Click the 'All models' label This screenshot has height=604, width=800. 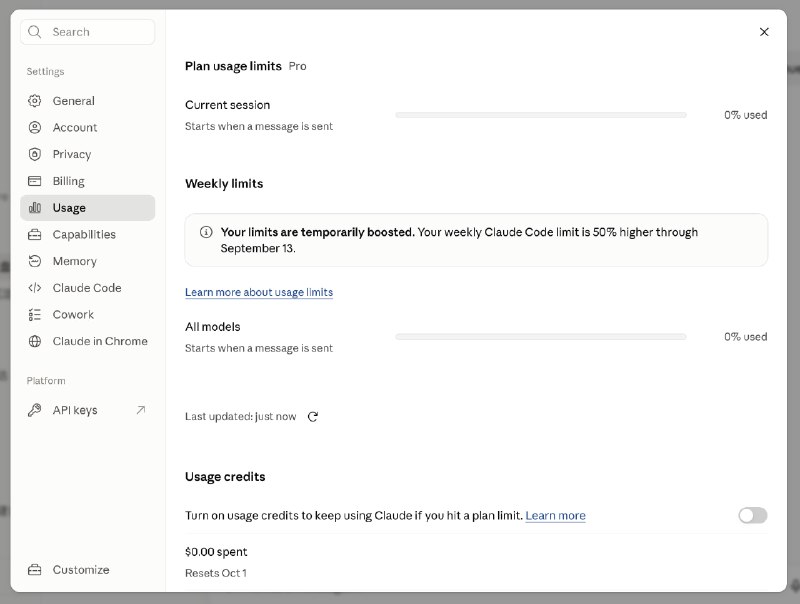click(x=212, y=326)
